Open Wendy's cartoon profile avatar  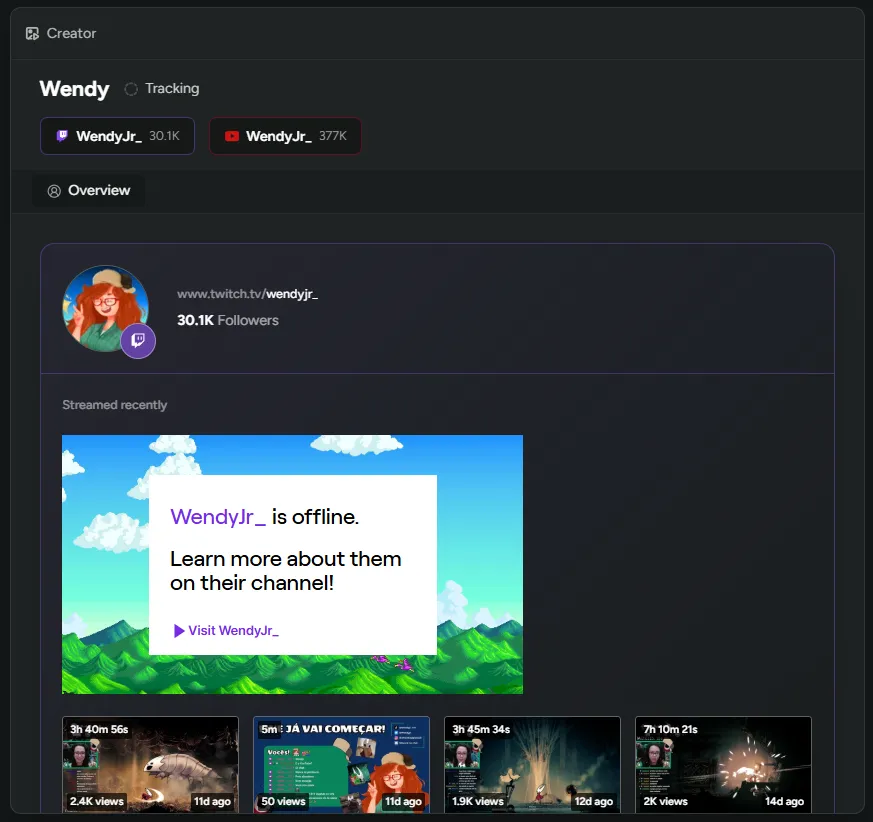tap(102, 305)
